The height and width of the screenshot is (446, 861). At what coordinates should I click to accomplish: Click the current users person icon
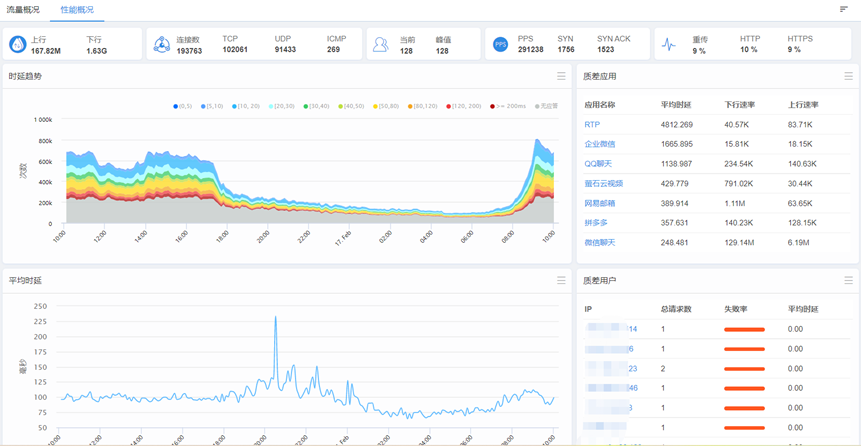(x=380, y=44)
